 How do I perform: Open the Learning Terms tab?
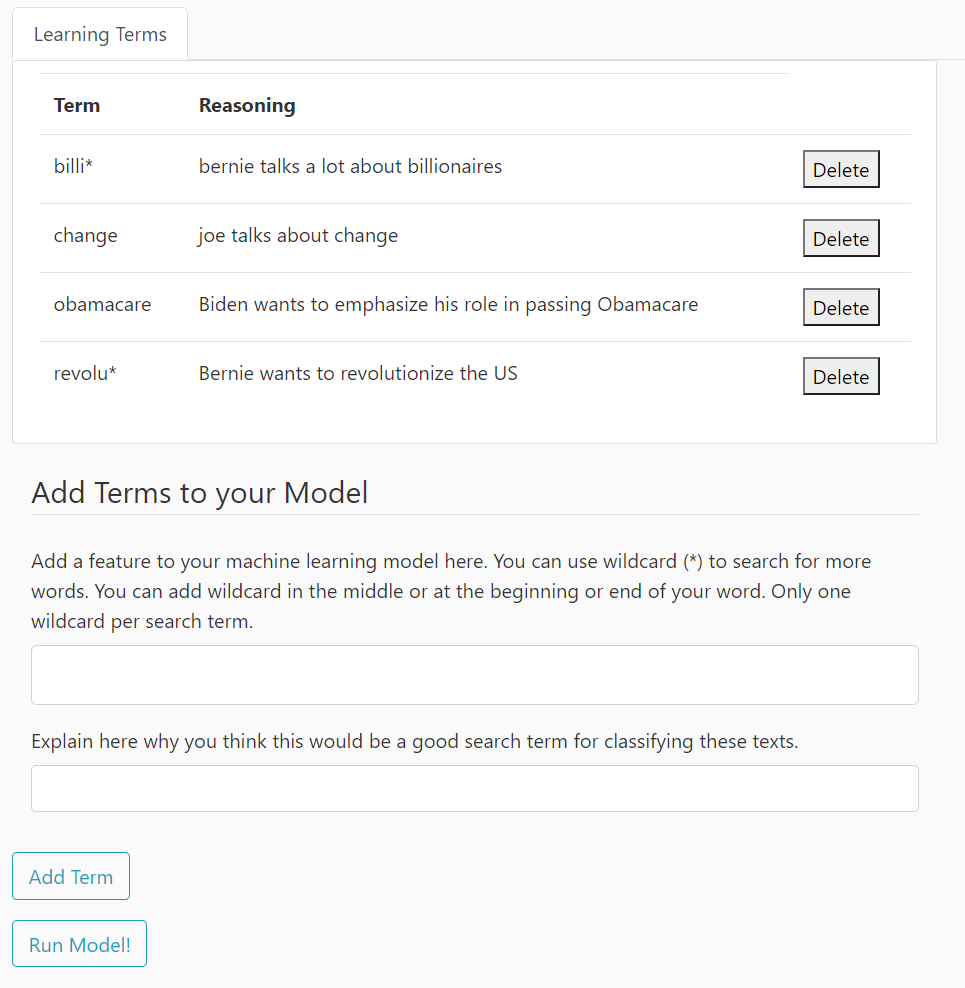coord(100,35)
